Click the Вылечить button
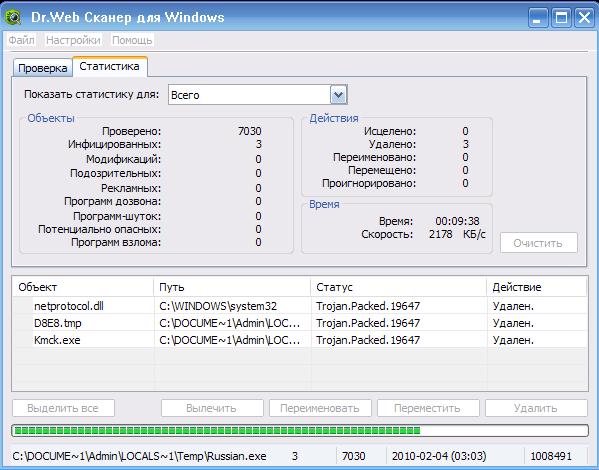Viewport: 599px width, 470px height. [x=212, y=408]
